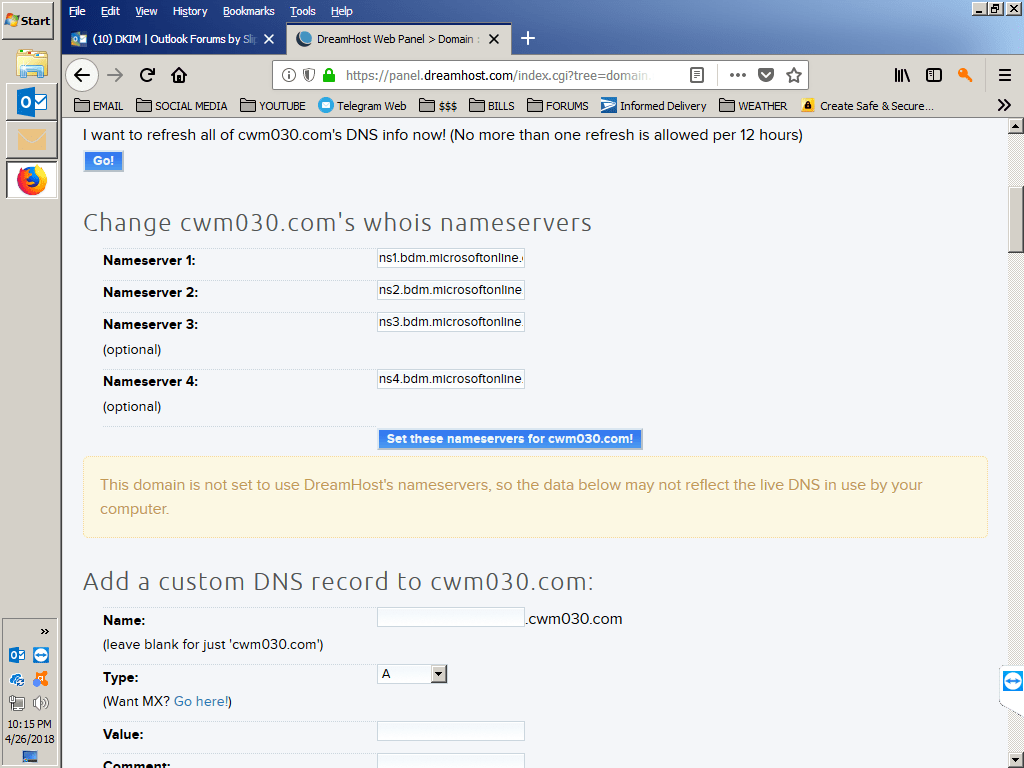
Task: Click 'Set these nameservers for cwm030.com!'
Action: click(x=510, y=438)
